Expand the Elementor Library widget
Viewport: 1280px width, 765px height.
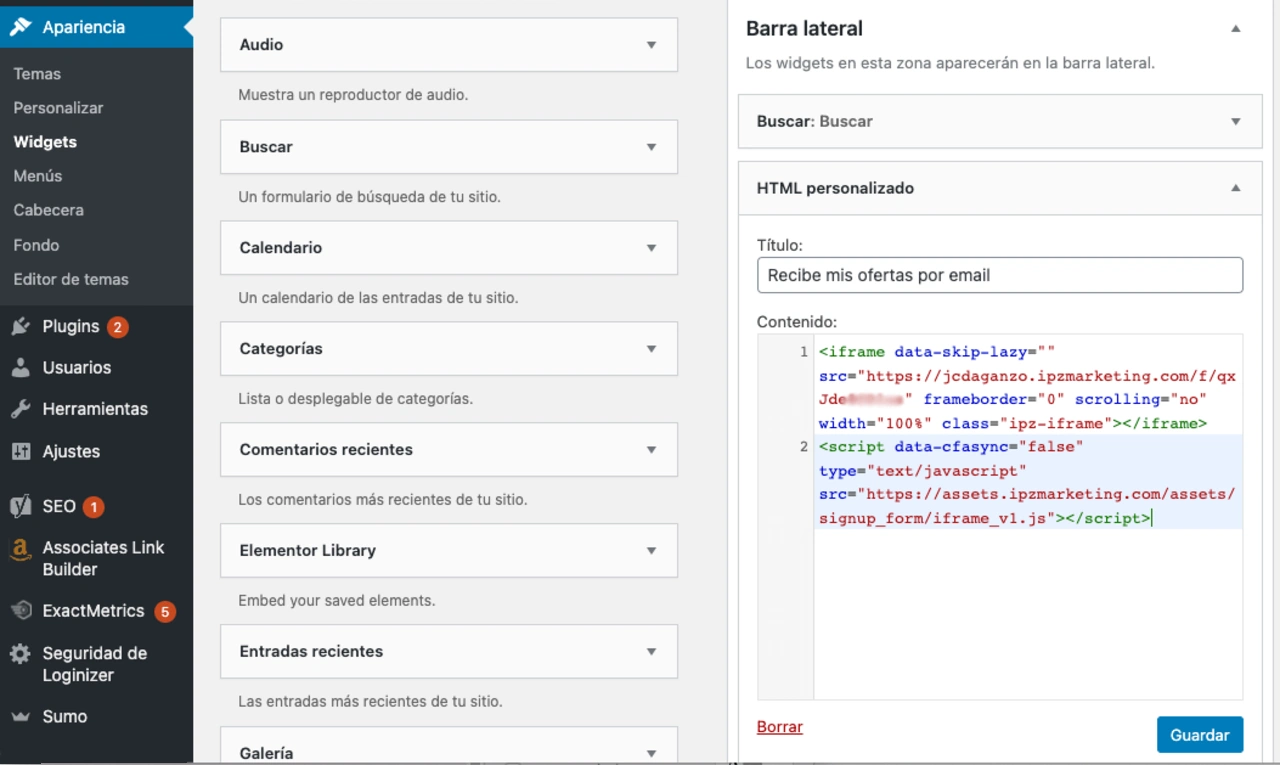click(x=651, y=551)
